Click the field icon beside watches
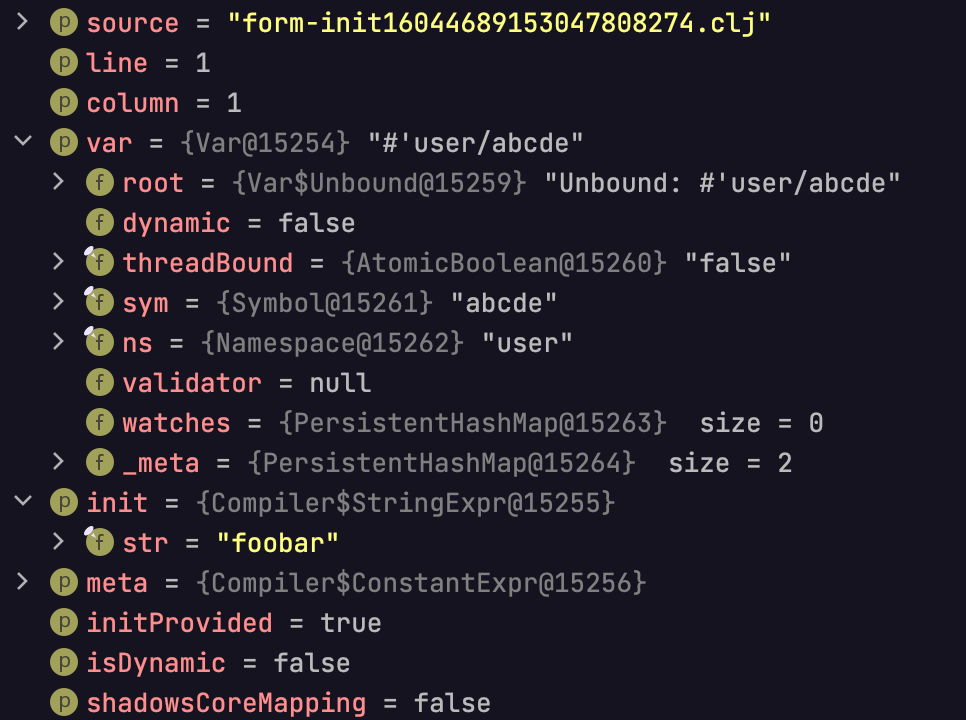The height and width of the screenshot is (720, 966). [100, 423]
